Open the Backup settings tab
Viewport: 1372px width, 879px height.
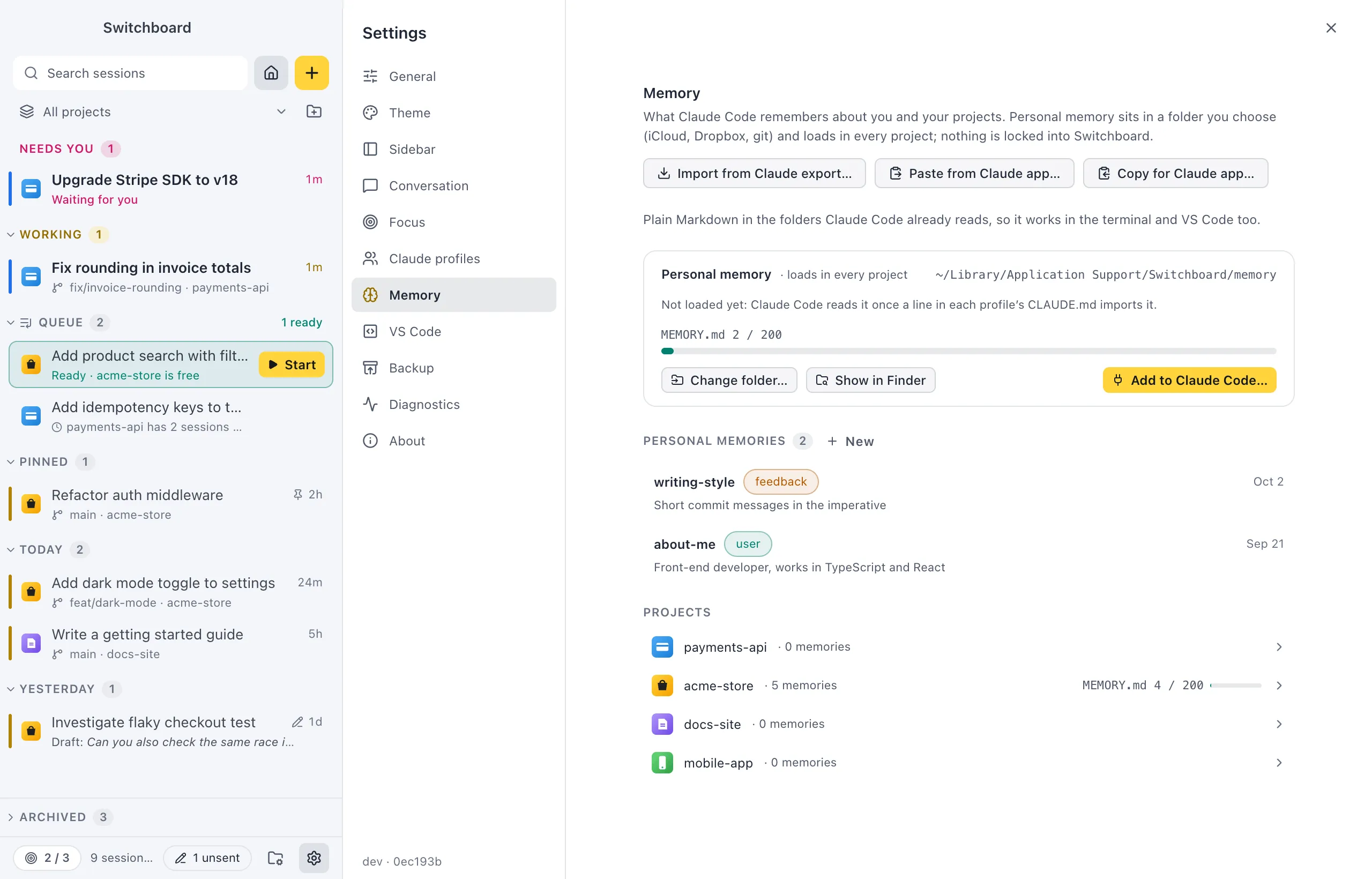(454, 368)
